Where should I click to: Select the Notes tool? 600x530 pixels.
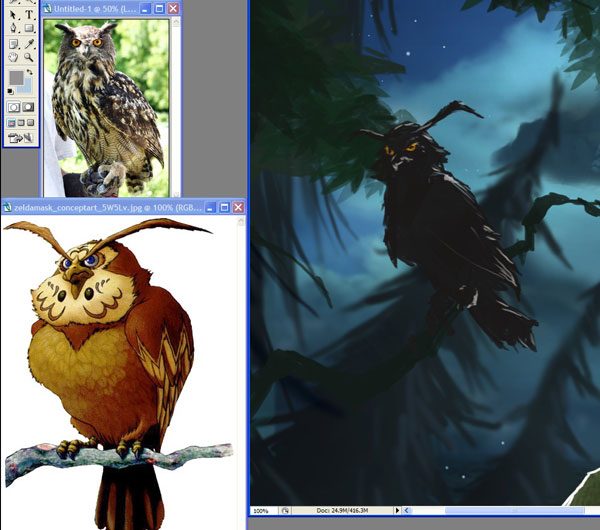click(x=13, y=44)
